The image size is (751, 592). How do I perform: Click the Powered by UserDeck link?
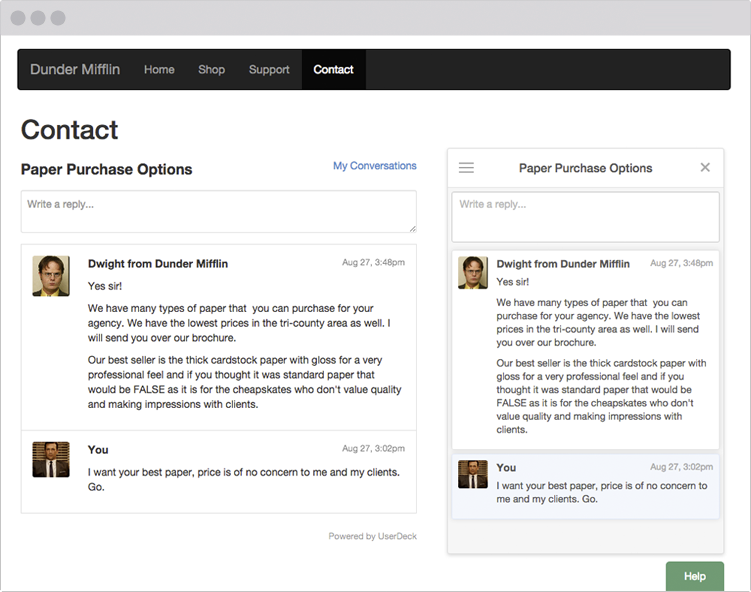click(372, 536)
